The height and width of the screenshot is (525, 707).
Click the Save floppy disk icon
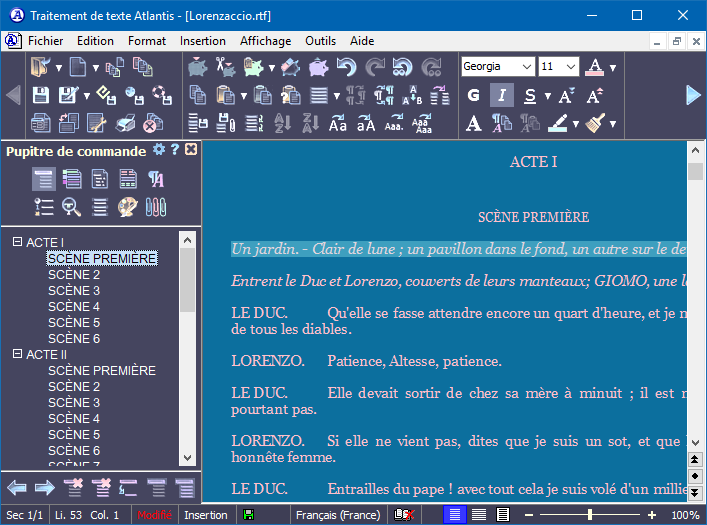click(x=41, y=95)
